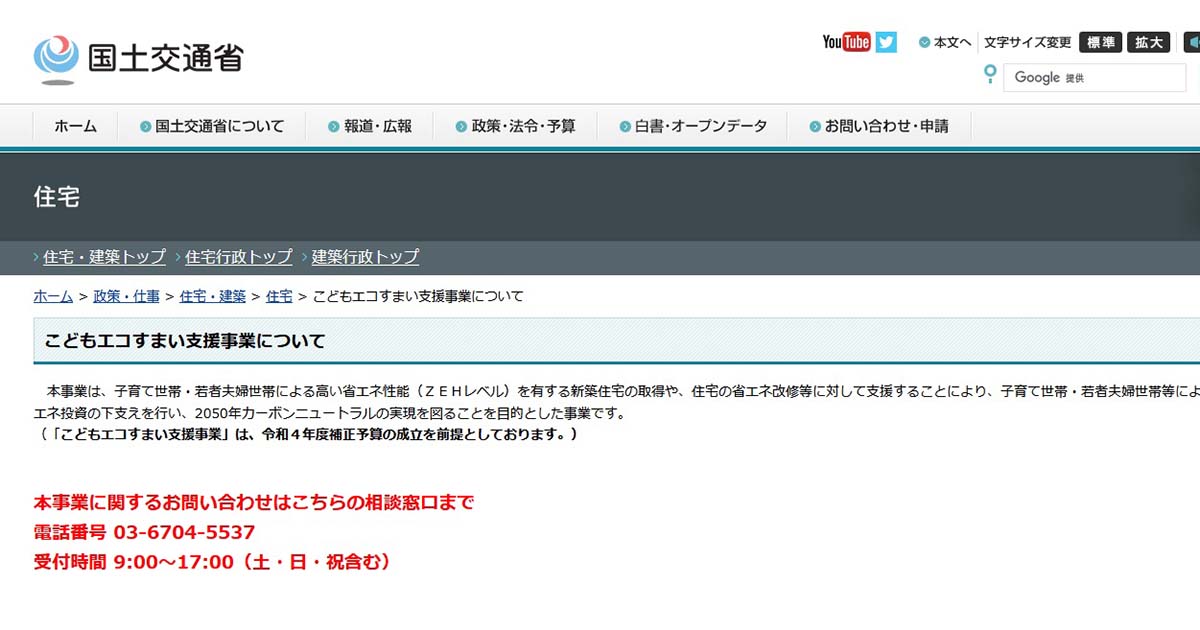Open お問い合わせ・申請 menu
Image resolution: width=1200 pixels, height=630 pixels.
pos(879,126)
